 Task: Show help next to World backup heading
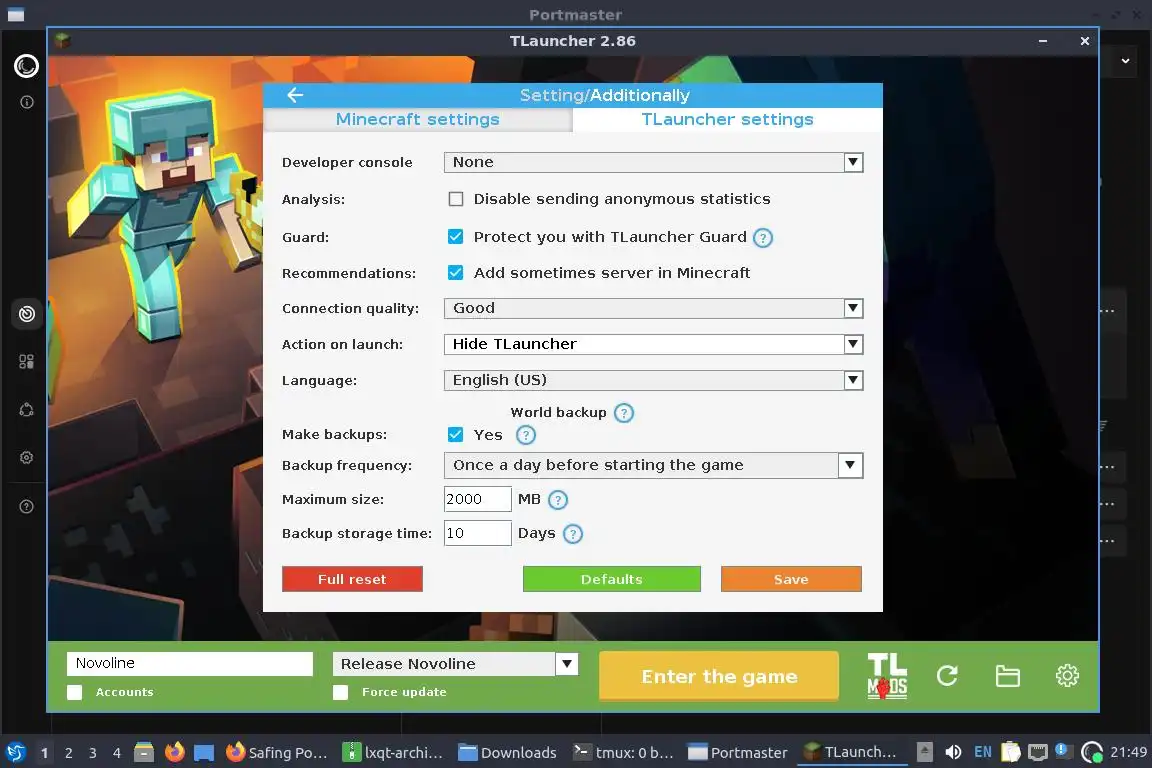click(x=624, y=413)
